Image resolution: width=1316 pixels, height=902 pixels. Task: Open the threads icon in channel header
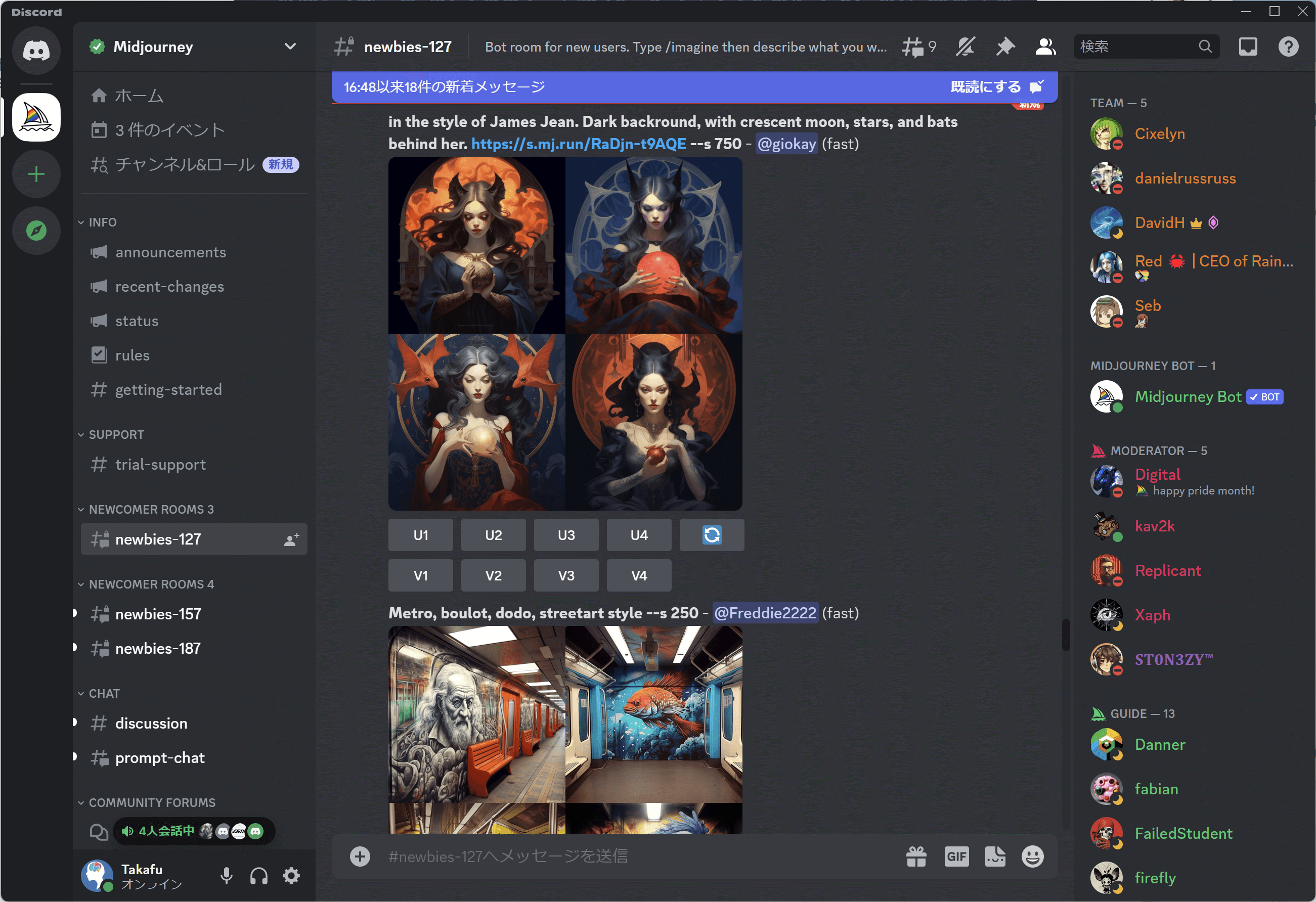tap(913, 47)
